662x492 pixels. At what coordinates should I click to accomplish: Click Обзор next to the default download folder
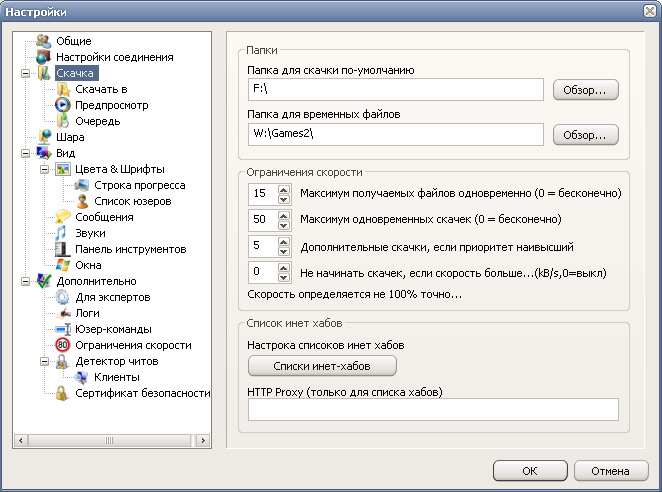click(x=586, y=90)
